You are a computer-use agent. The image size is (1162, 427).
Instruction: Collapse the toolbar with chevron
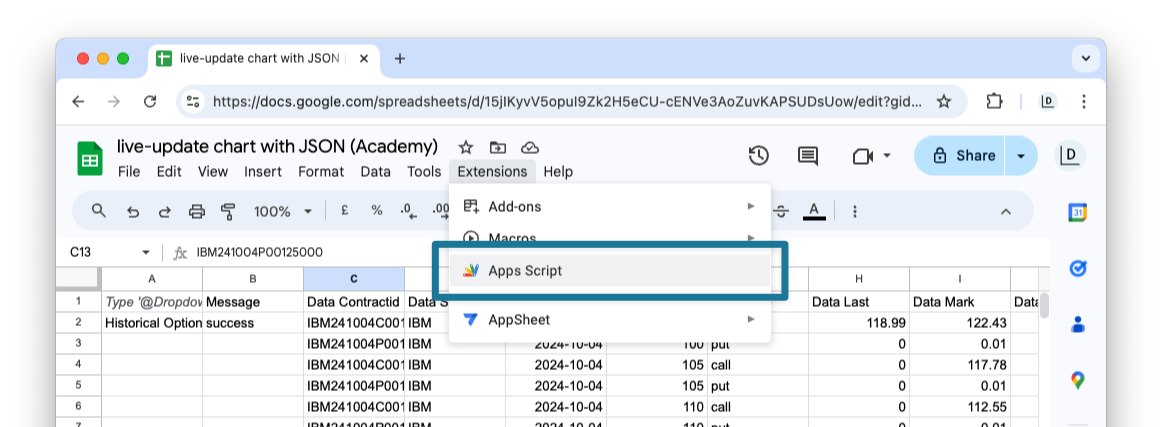[1006, 211]
